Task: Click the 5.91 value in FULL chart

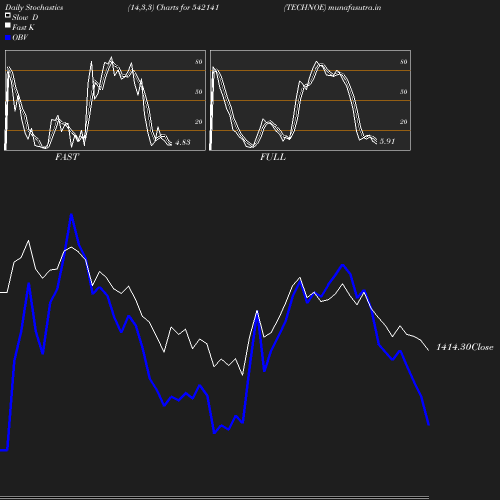Action: pyautogui.click(x=387, y=141)
